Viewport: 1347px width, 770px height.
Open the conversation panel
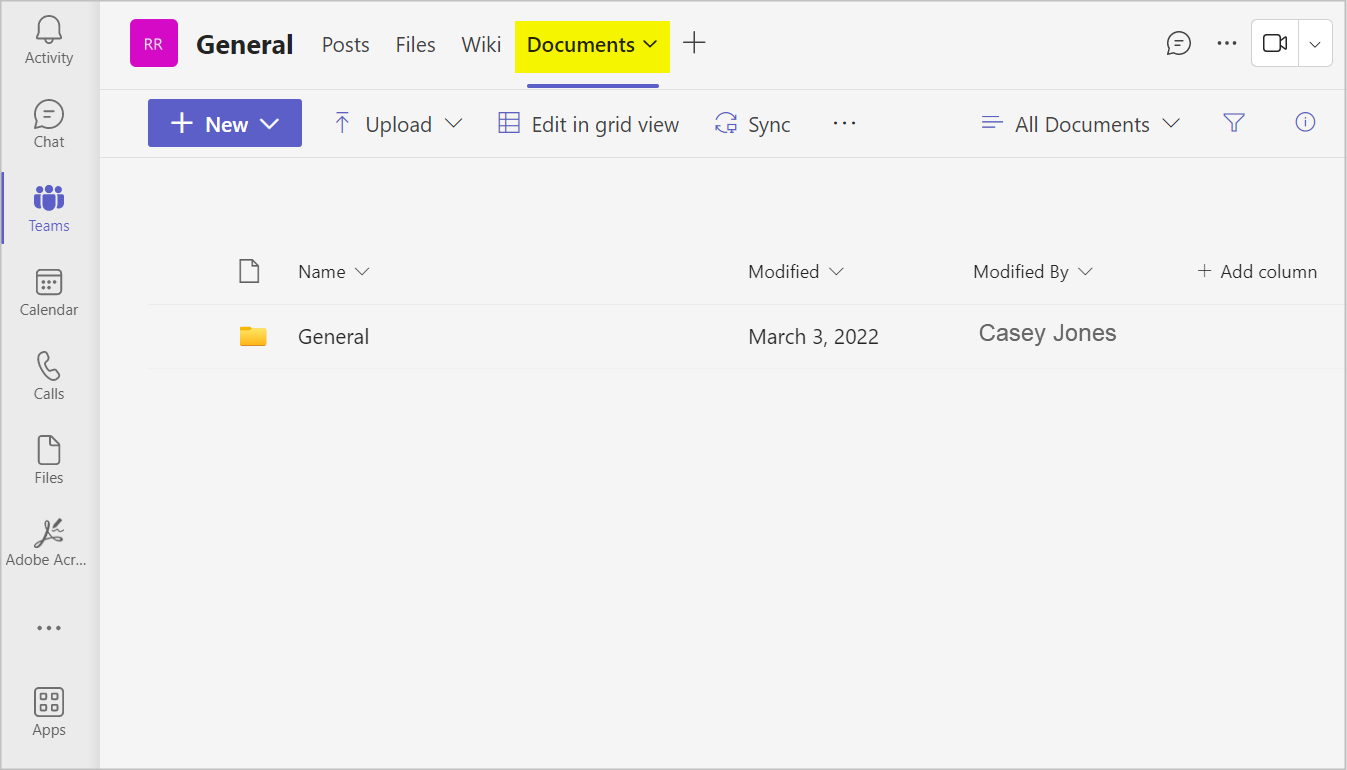(1179, 43)
